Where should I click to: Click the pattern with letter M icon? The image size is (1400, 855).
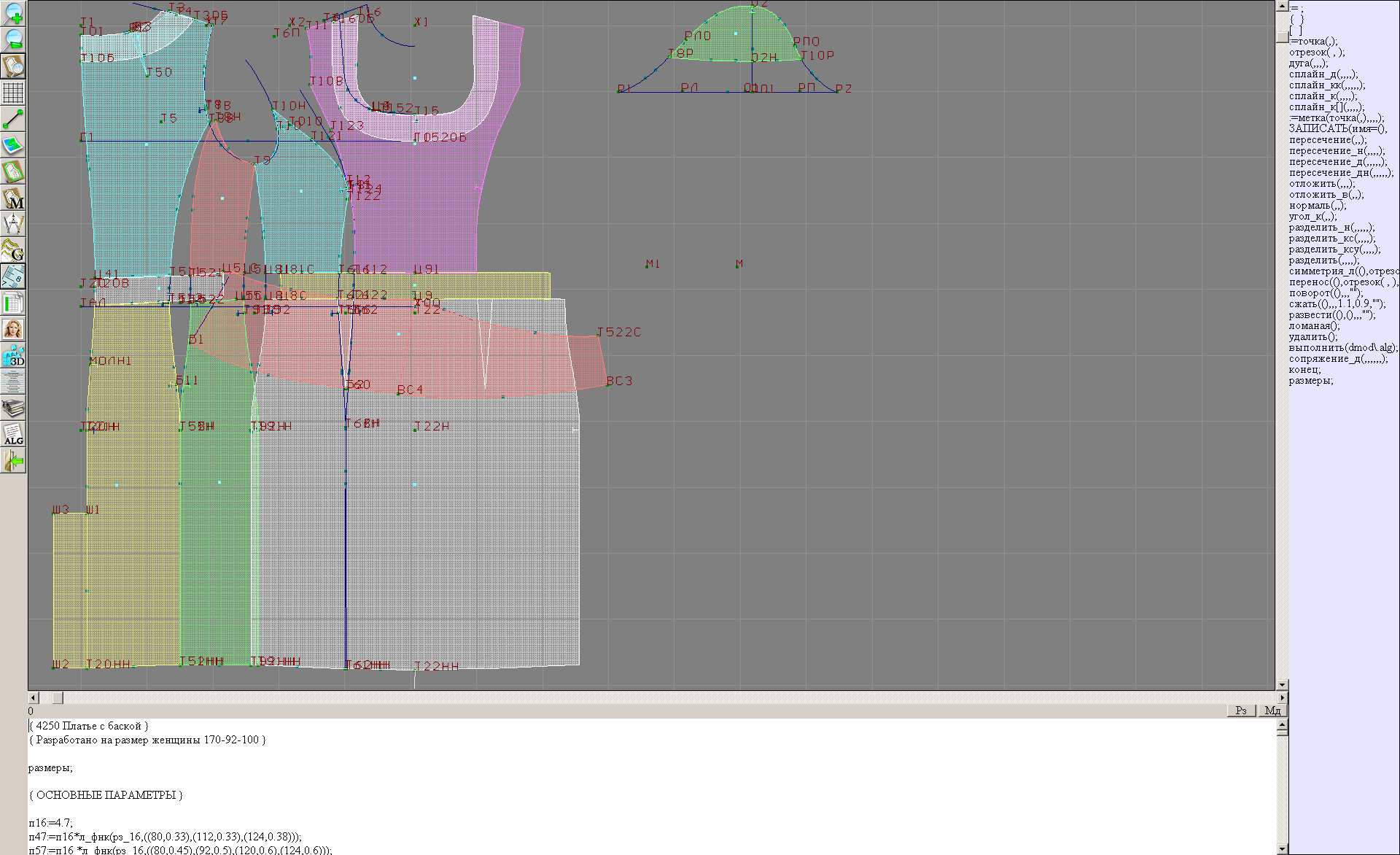(13, 198)
